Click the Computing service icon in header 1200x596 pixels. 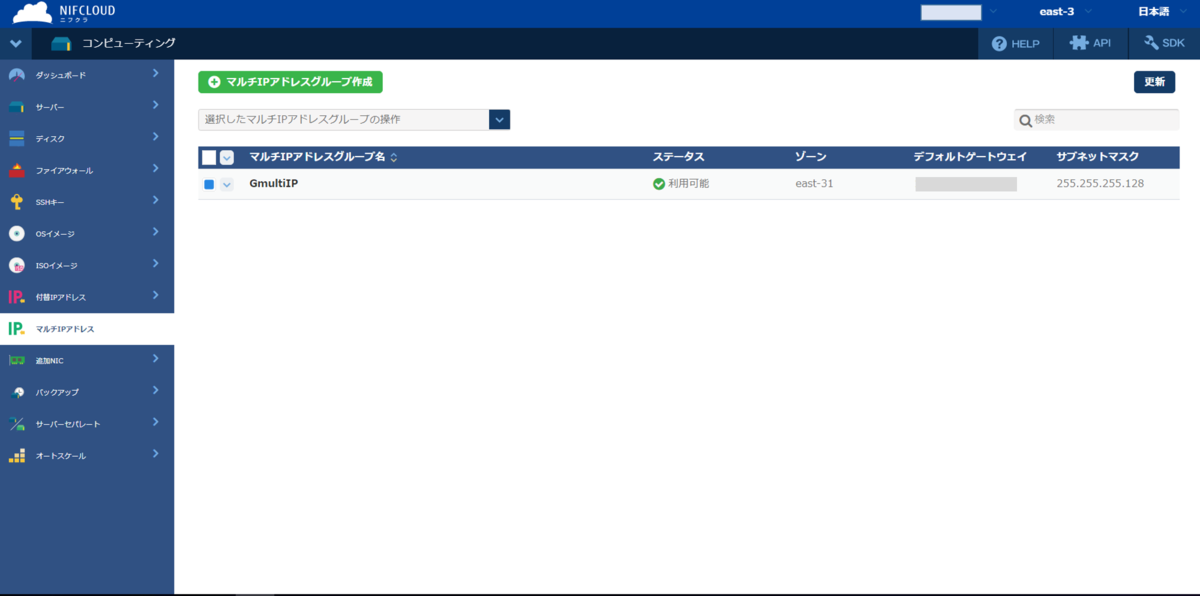[x=62, y=44]
